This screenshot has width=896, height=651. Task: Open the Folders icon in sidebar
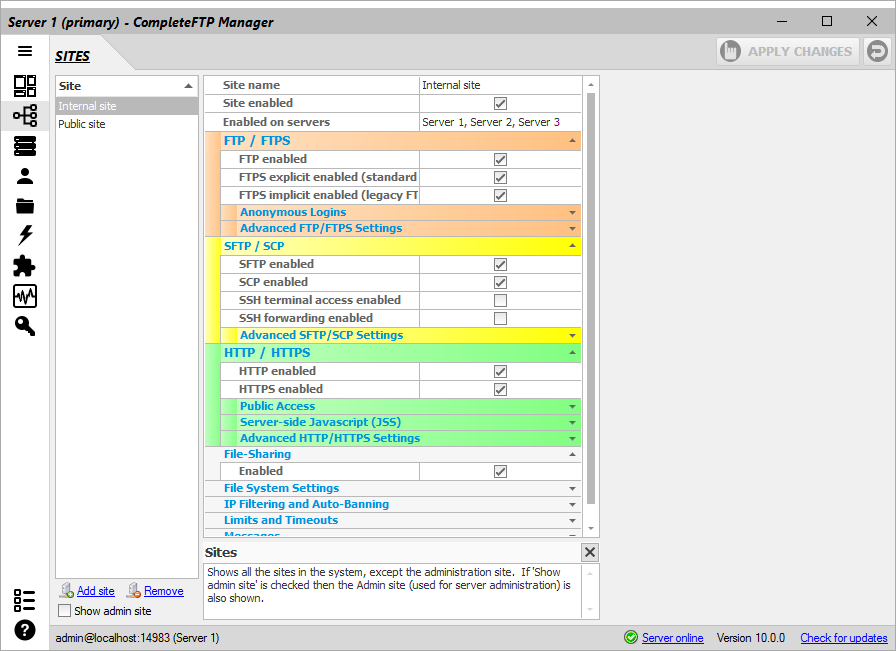tap(25, 206)
